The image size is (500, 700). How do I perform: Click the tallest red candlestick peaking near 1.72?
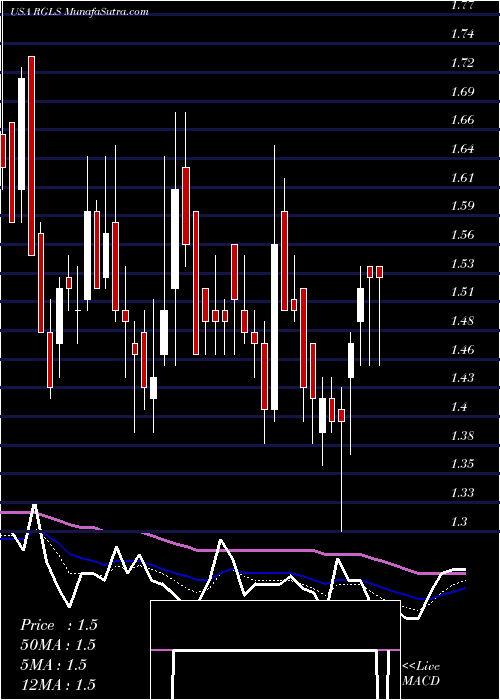click(x=31, y=156)
